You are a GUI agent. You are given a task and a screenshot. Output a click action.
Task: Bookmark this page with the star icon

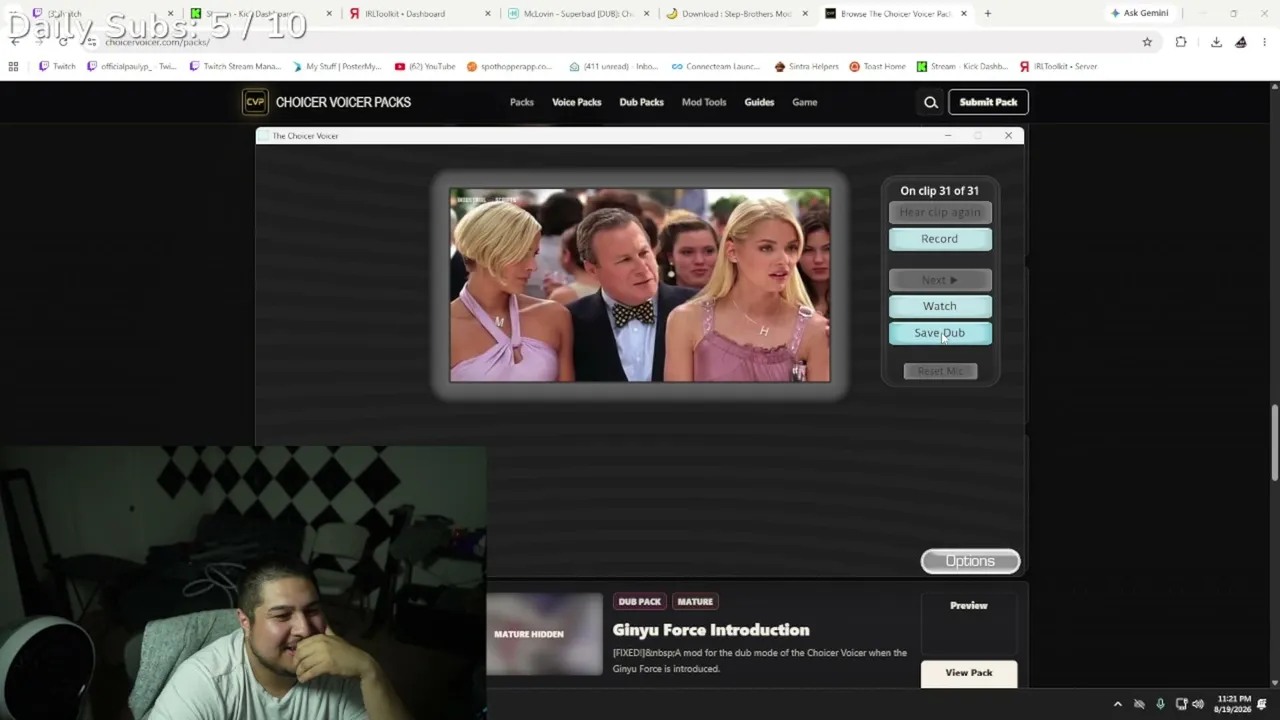point(1147,42)
